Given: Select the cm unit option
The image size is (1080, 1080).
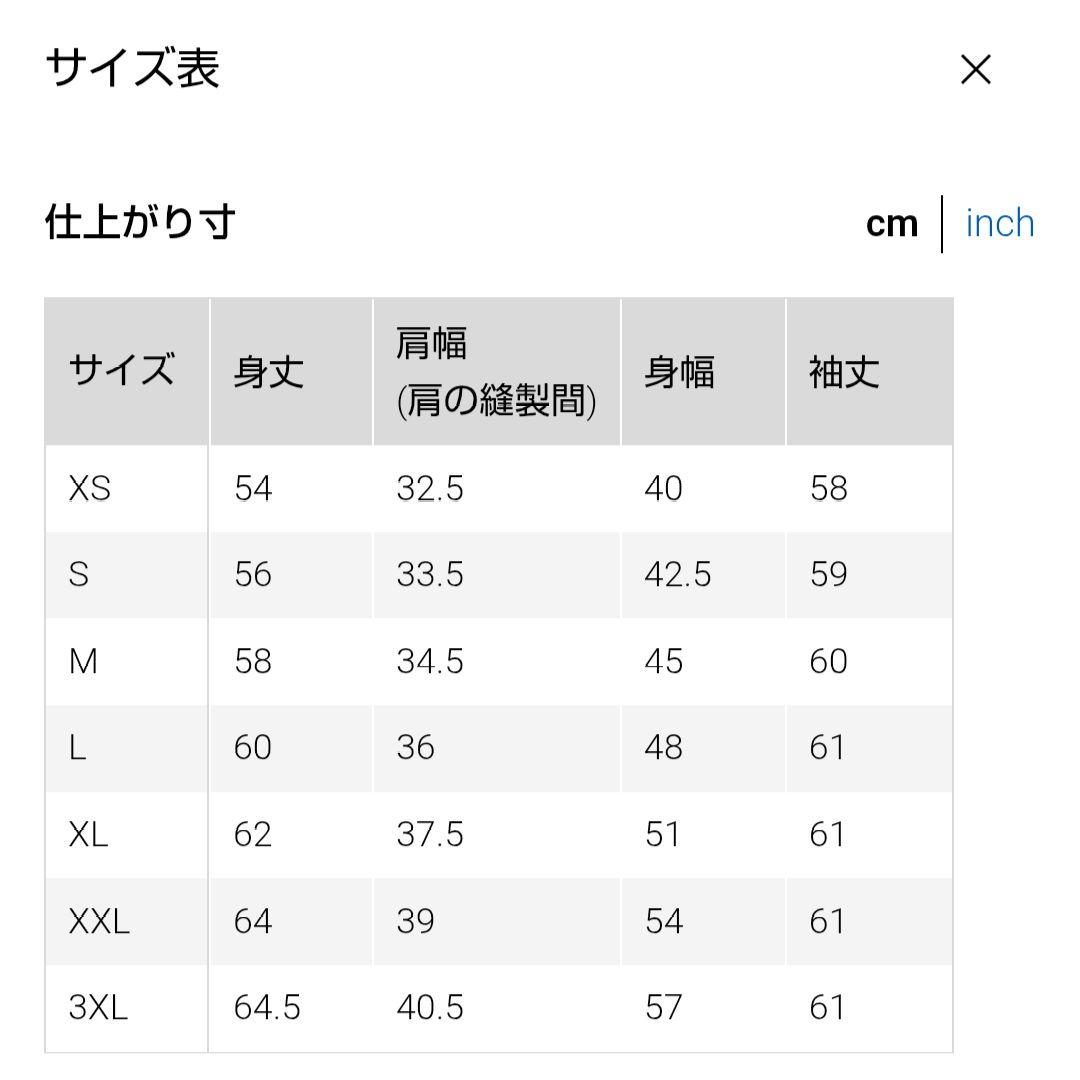Looking at the screenshot, I should tap(891, 224).
